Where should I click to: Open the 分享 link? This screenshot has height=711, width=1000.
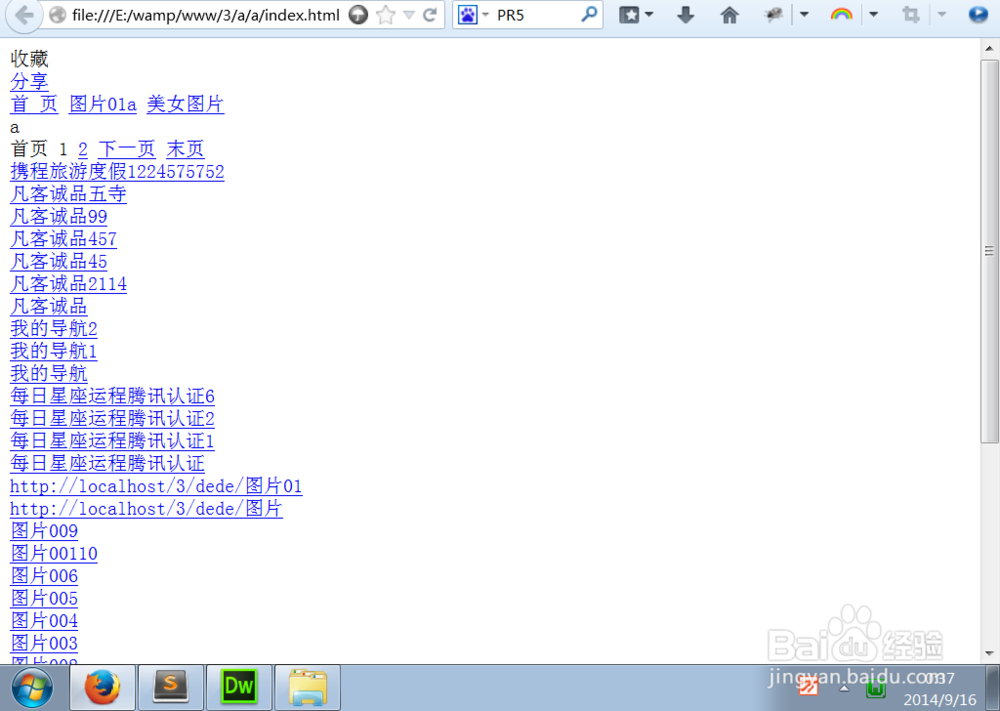(x=29, y=82)
